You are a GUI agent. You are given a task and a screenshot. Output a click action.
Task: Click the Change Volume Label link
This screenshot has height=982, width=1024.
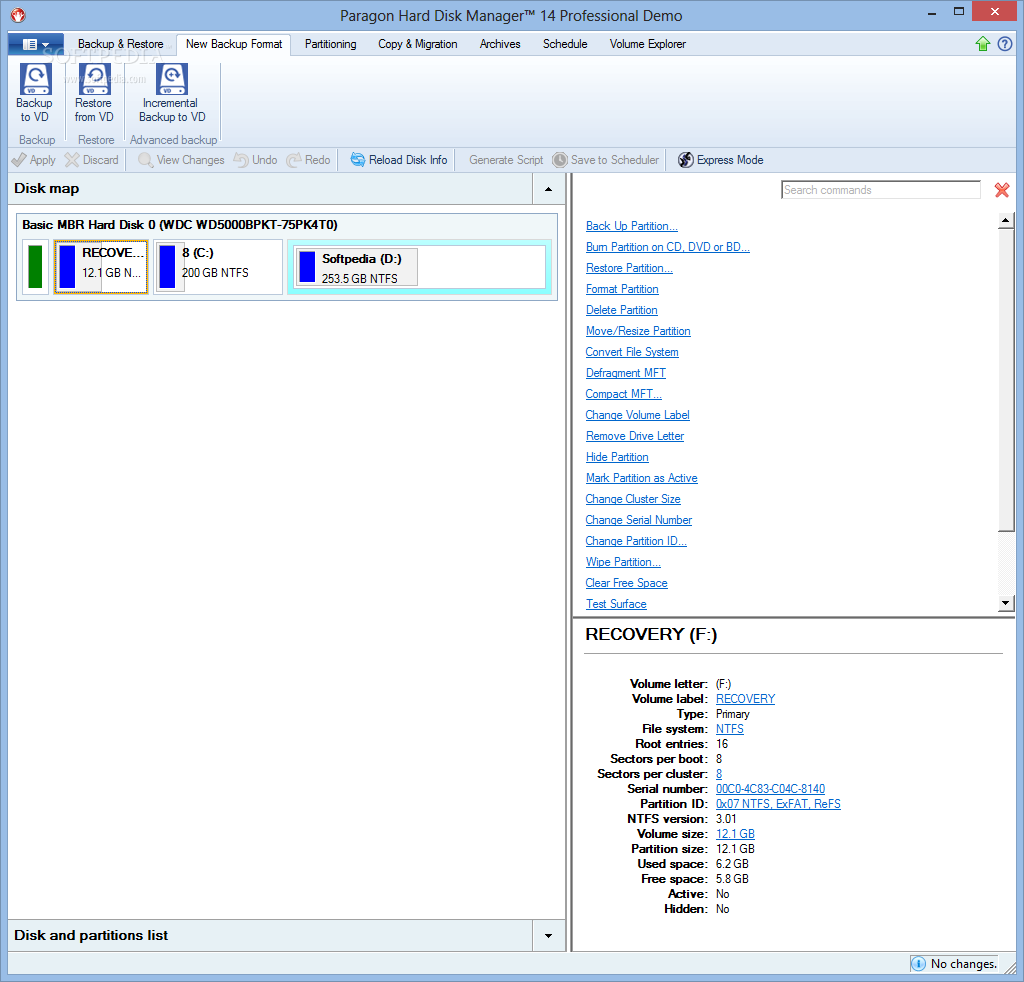[x=637, y=415]
